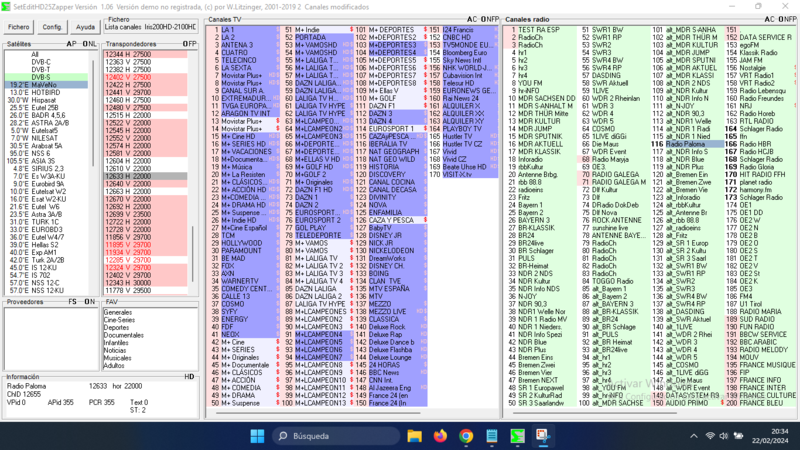Viewport: 800px width, 450px height.
Task: Launch Google Chrome from the taskbar
Action: click(x=465, y=436)
